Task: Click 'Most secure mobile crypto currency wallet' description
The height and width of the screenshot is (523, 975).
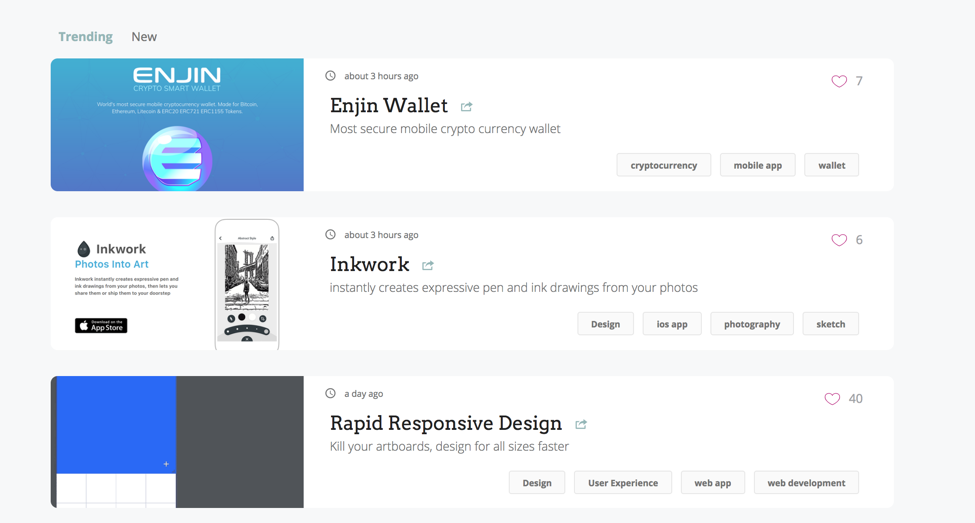Action: [x=445, y=129]
